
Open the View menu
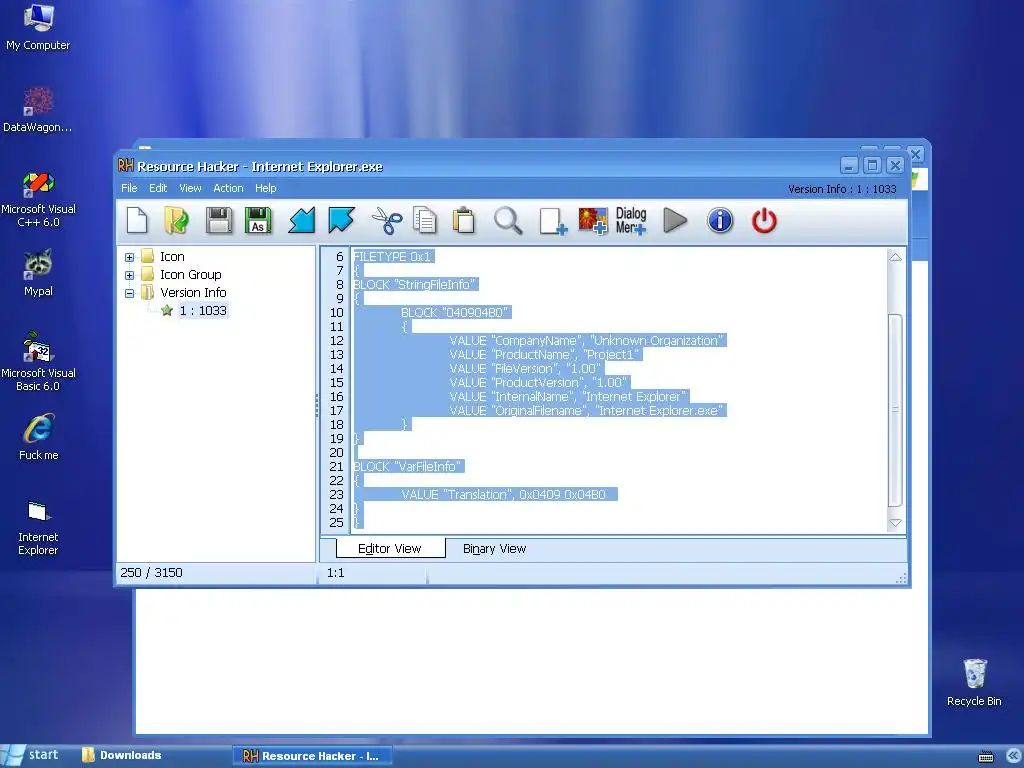pyautogui.click(x=190, y=188)
